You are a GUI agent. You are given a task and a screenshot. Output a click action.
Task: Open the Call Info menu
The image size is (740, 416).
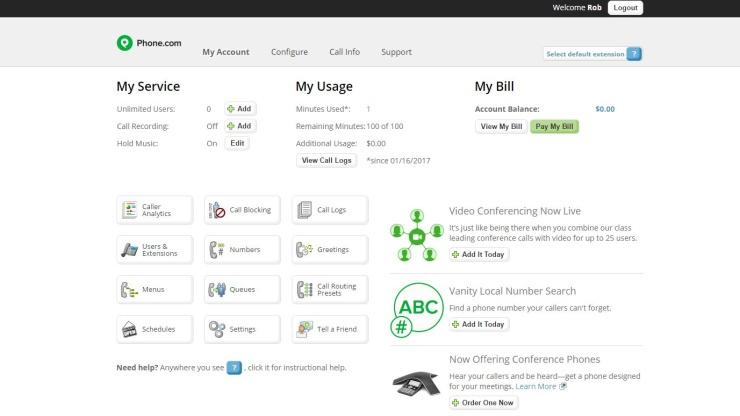pos(345,52)
